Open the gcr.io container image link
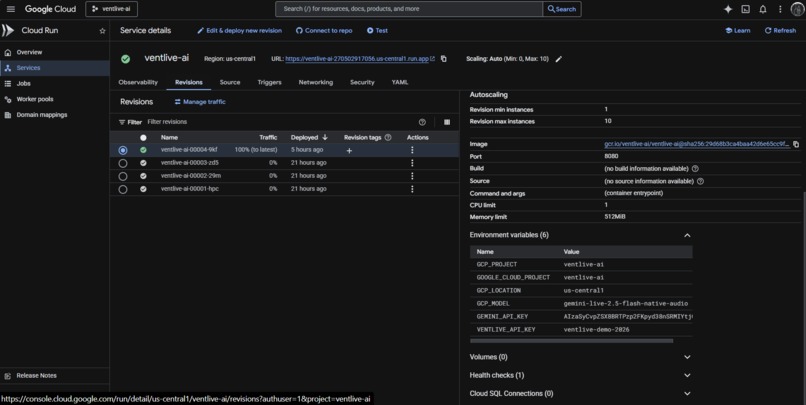 (697, 144)
